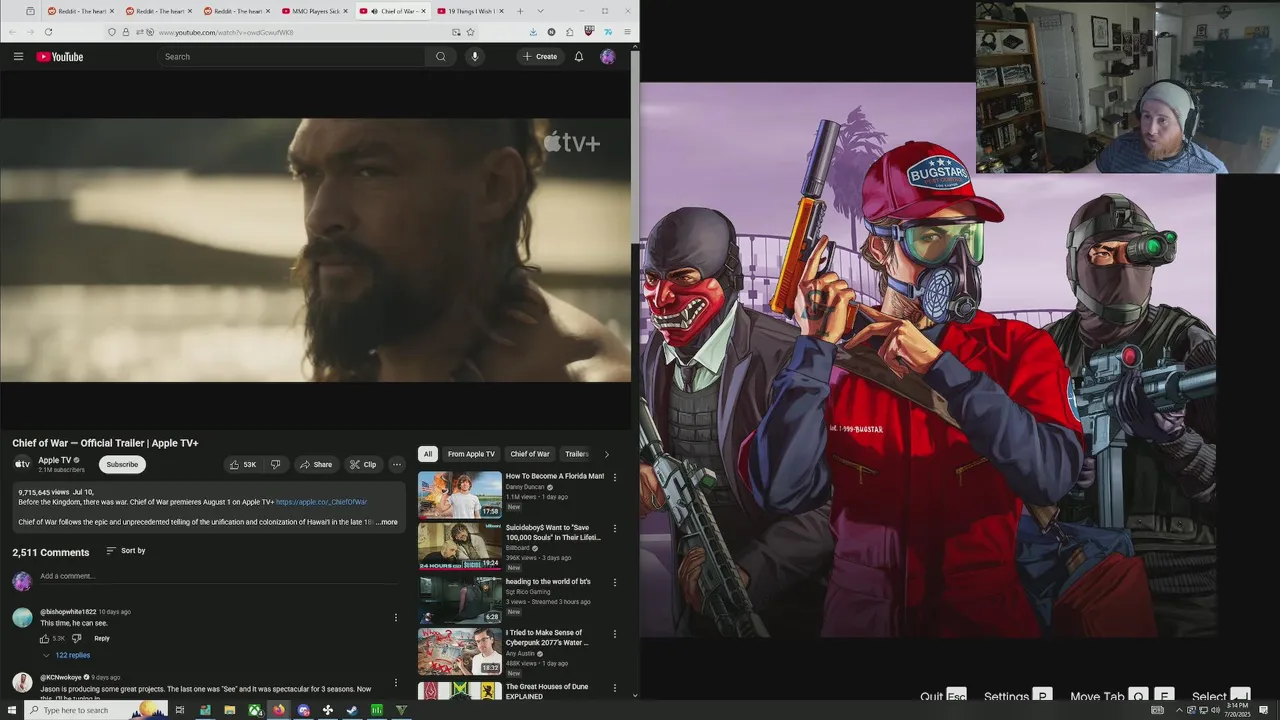The height and width of the screenshot is (720, 1280).
Task: Open the taskbar volume control
Action: tap(1215, 710)
